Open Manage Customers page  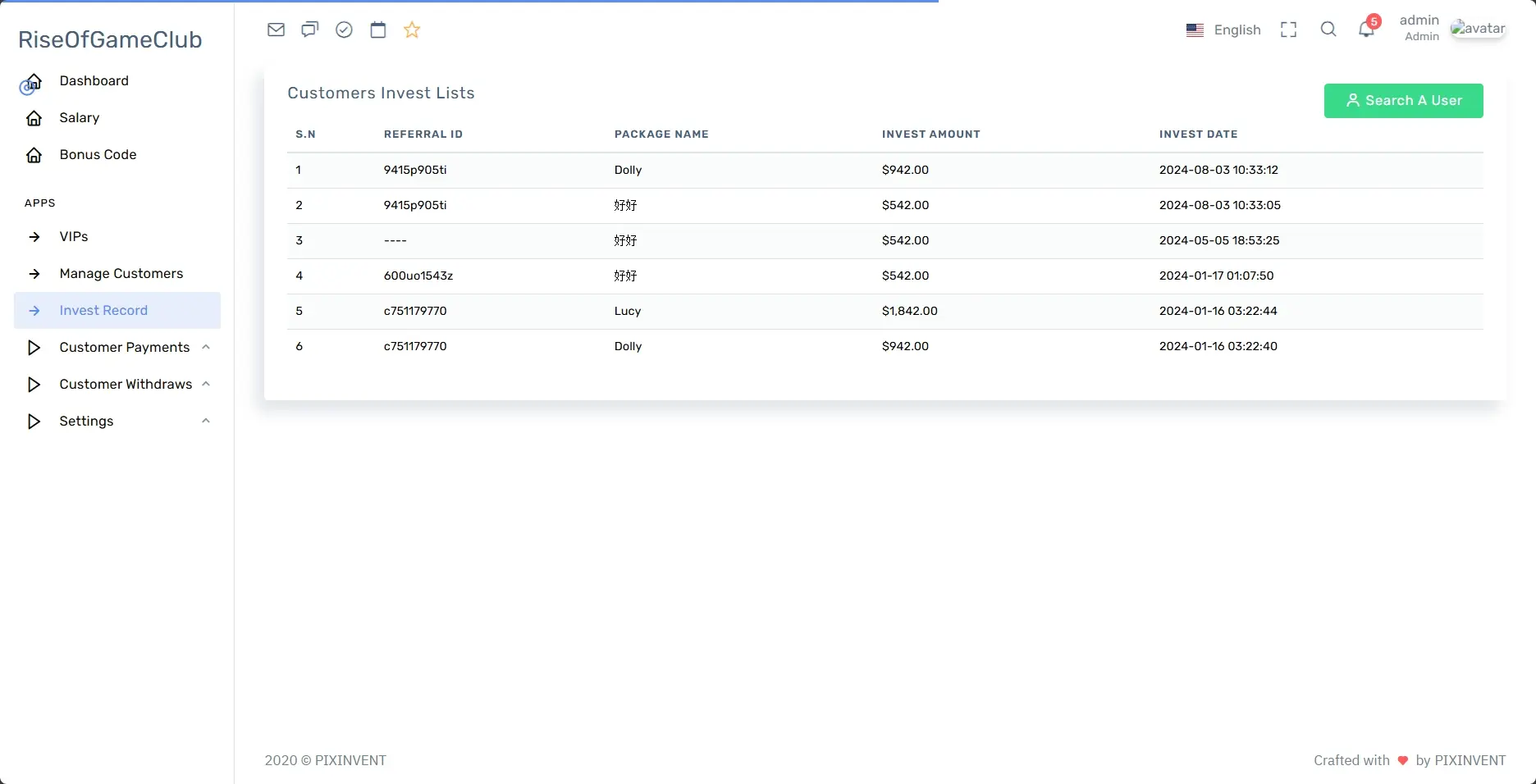(x=121, y=274)
